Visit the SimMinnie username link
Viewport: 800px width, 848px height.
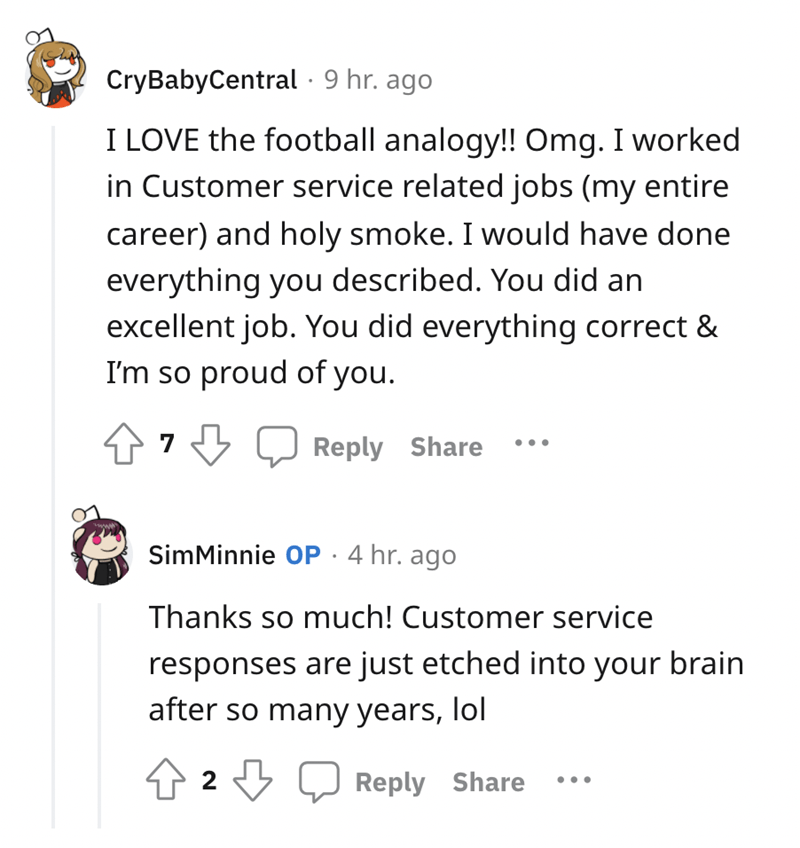211,555
